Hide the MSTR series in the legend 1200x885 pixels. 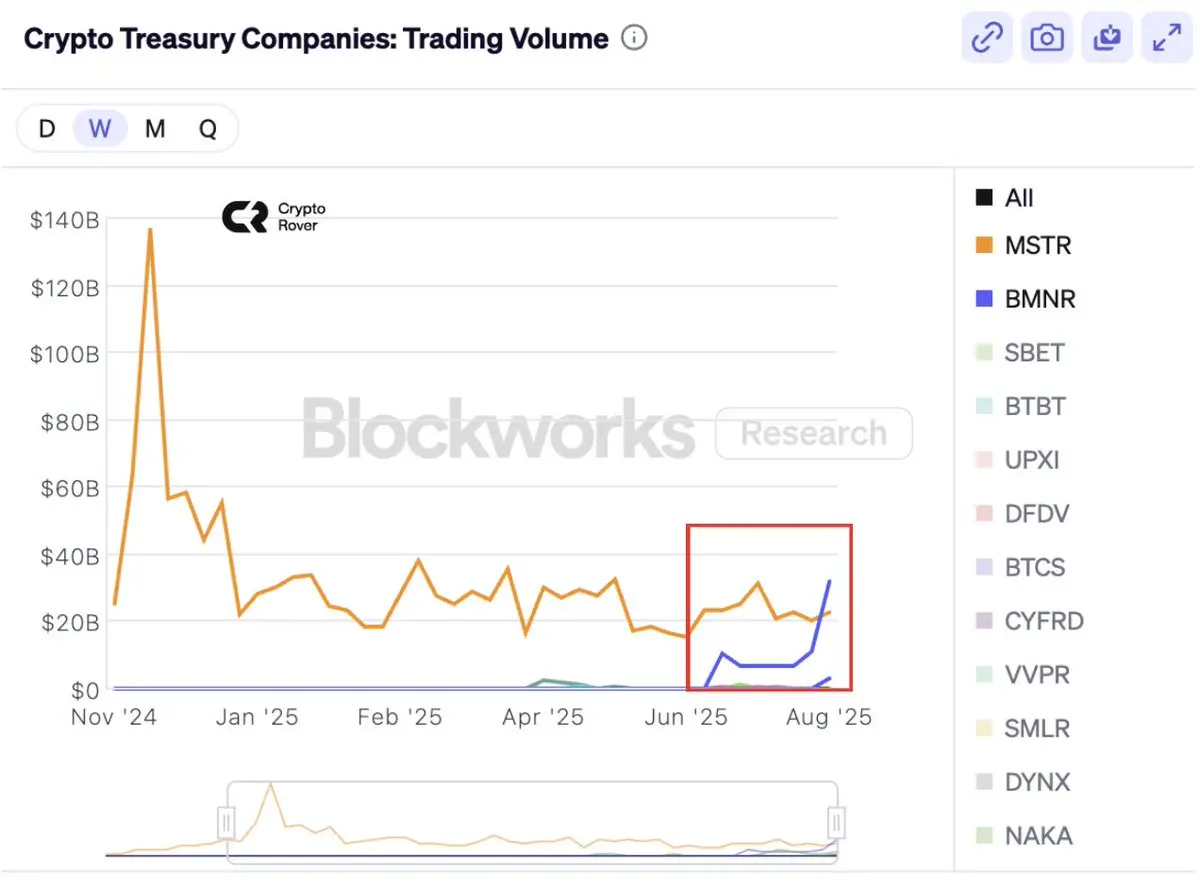(1024, 245)
